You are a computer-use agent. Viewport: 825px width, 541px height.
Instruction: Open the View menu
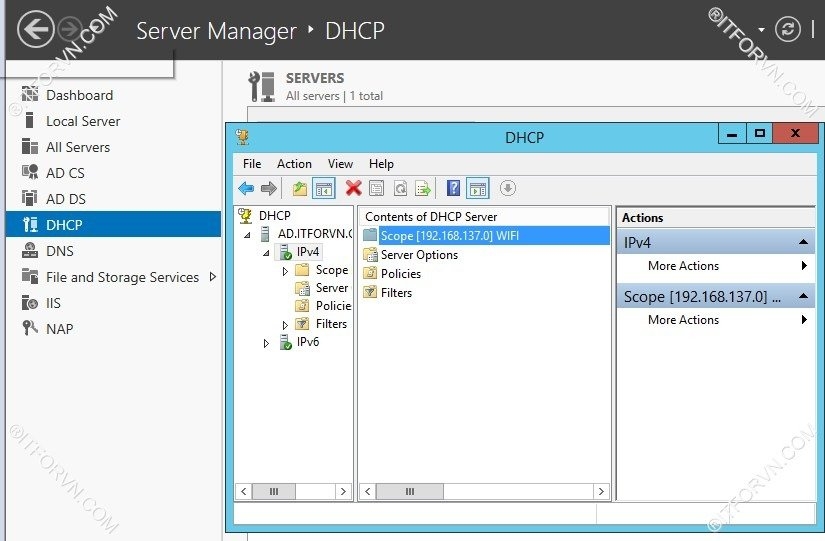point(340,164)
